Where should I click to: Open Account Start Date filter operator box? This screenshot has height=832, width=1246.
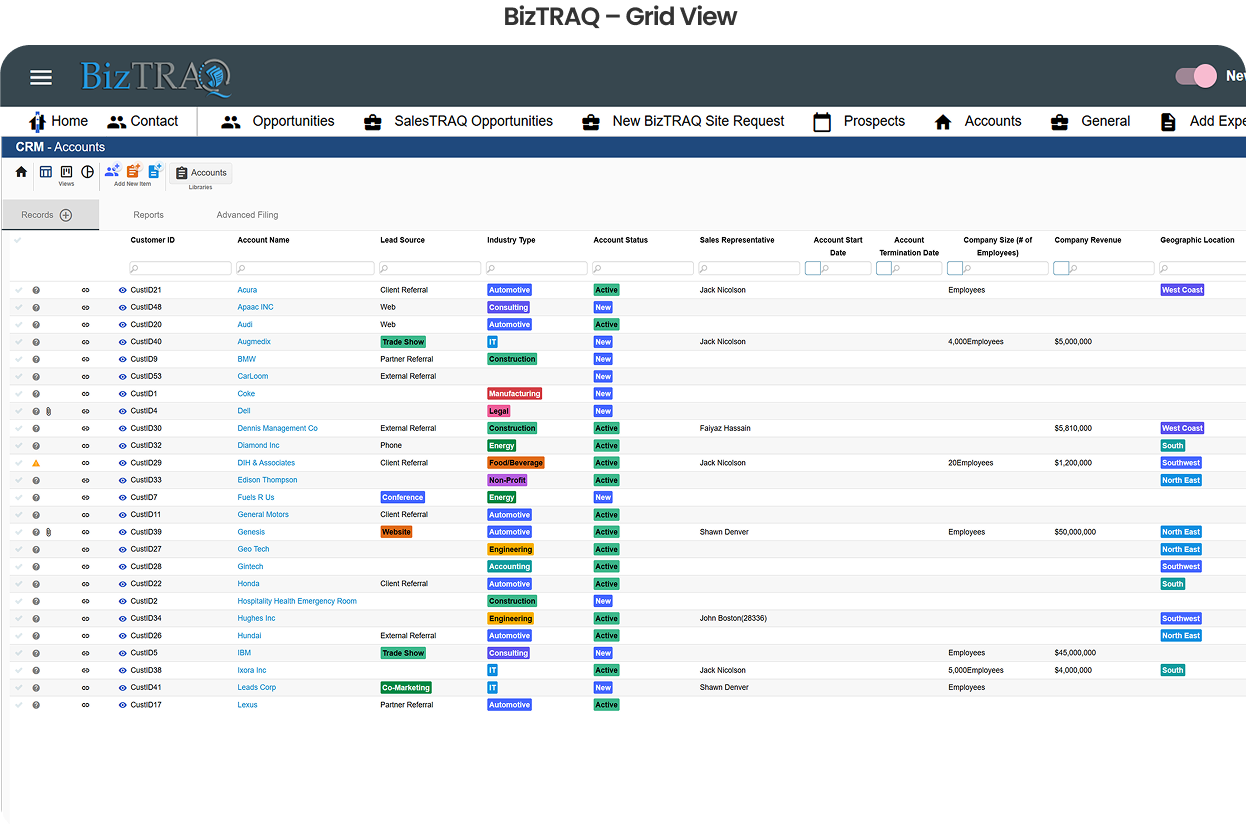tap(813, 268)
